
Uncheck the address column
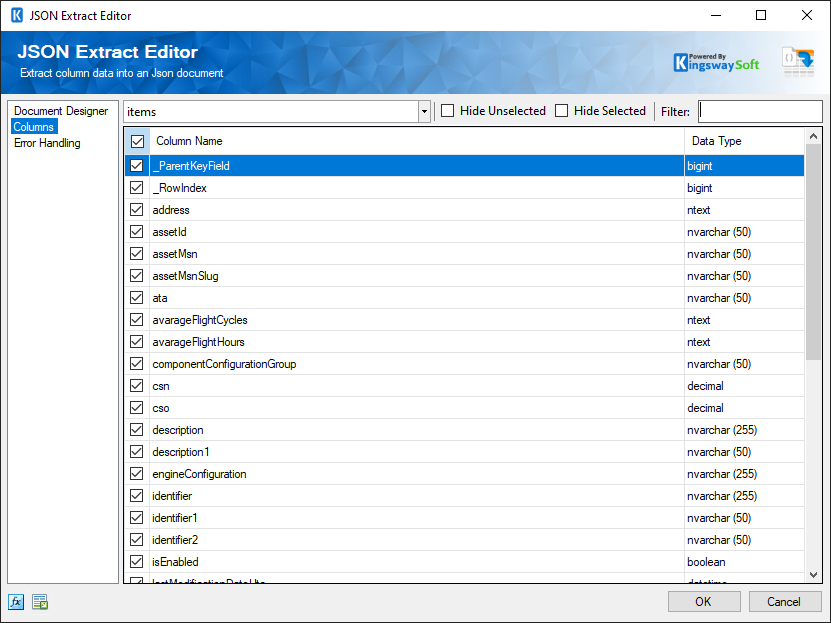[136, 210]
